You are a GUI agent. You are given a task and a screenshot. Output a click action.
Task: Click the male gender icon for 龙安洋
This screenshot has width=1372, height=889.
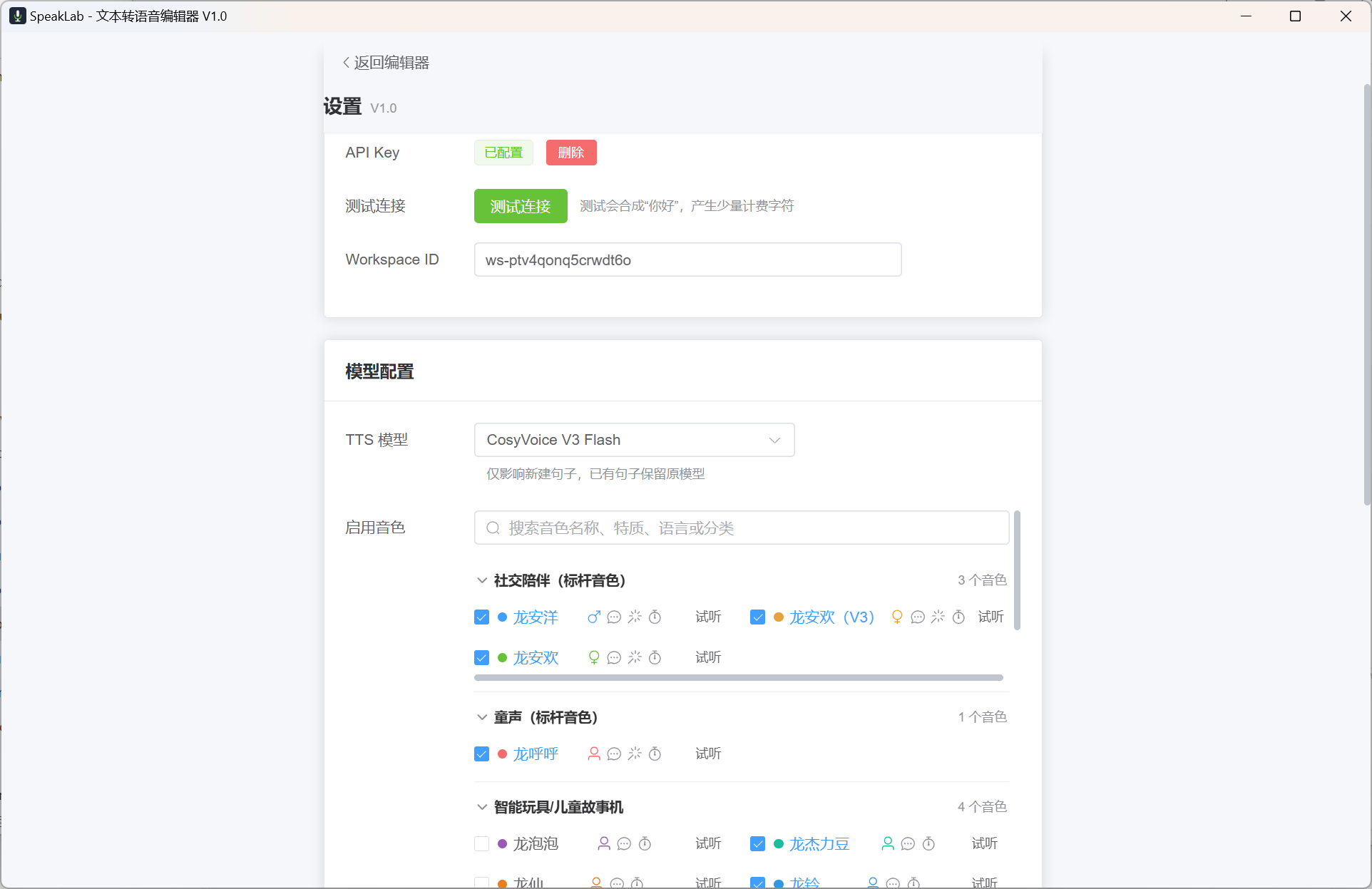pos(593,617)
